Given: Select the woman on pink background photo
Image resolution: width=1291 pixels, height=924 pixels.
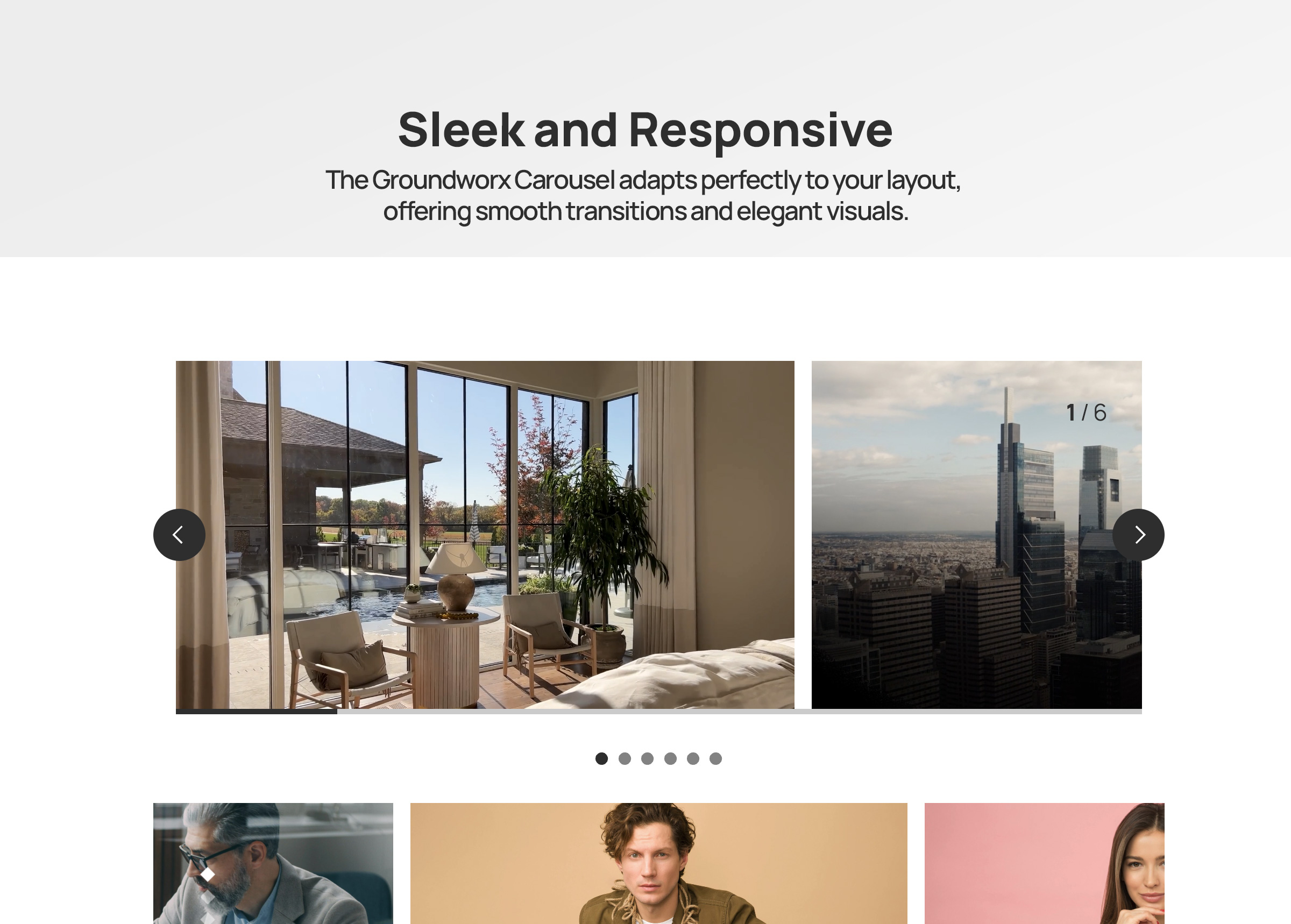Looking at the screenshot, I should coord(1044,863).
